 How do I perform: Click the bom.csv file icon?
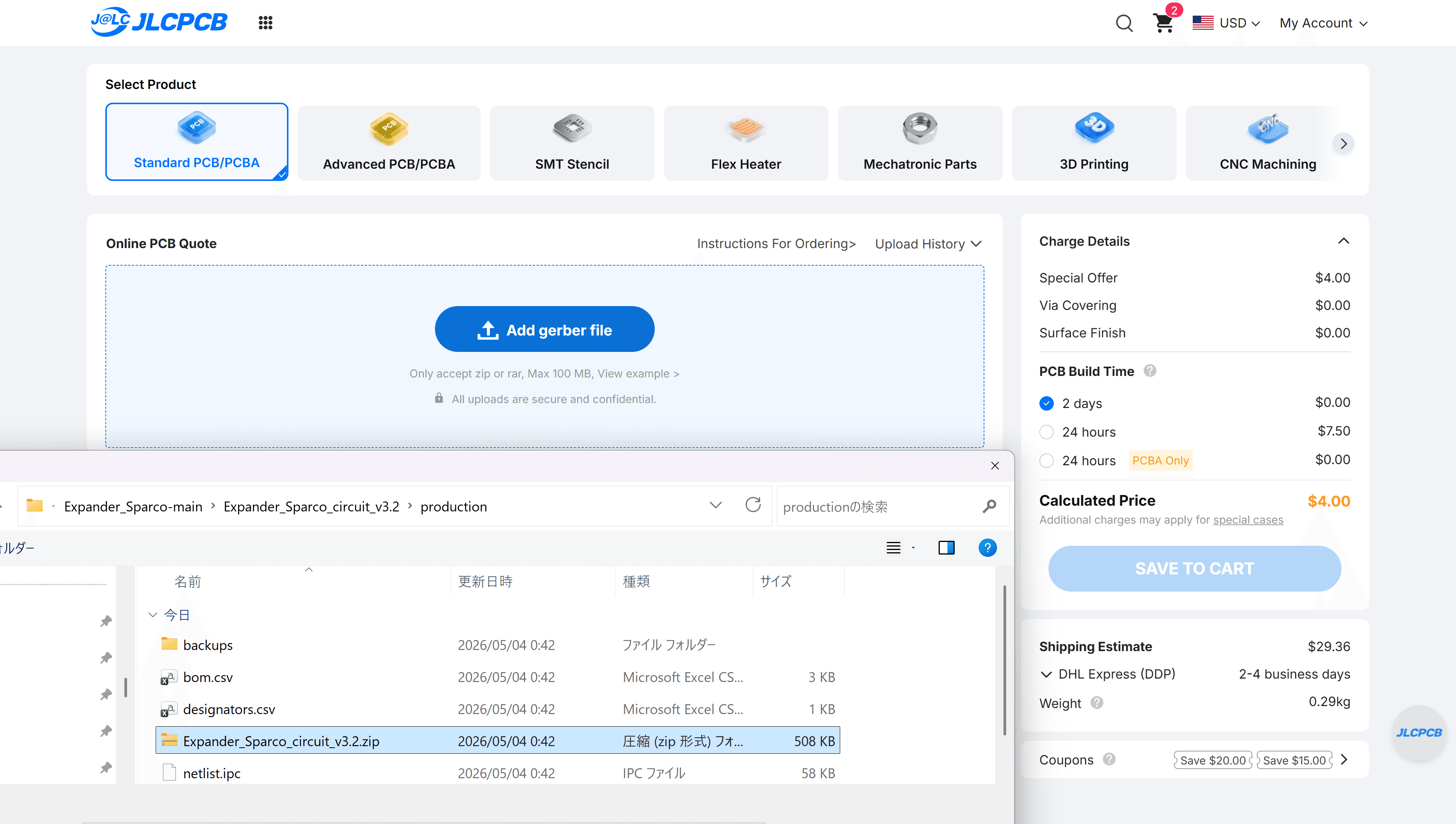click(169, 677)
